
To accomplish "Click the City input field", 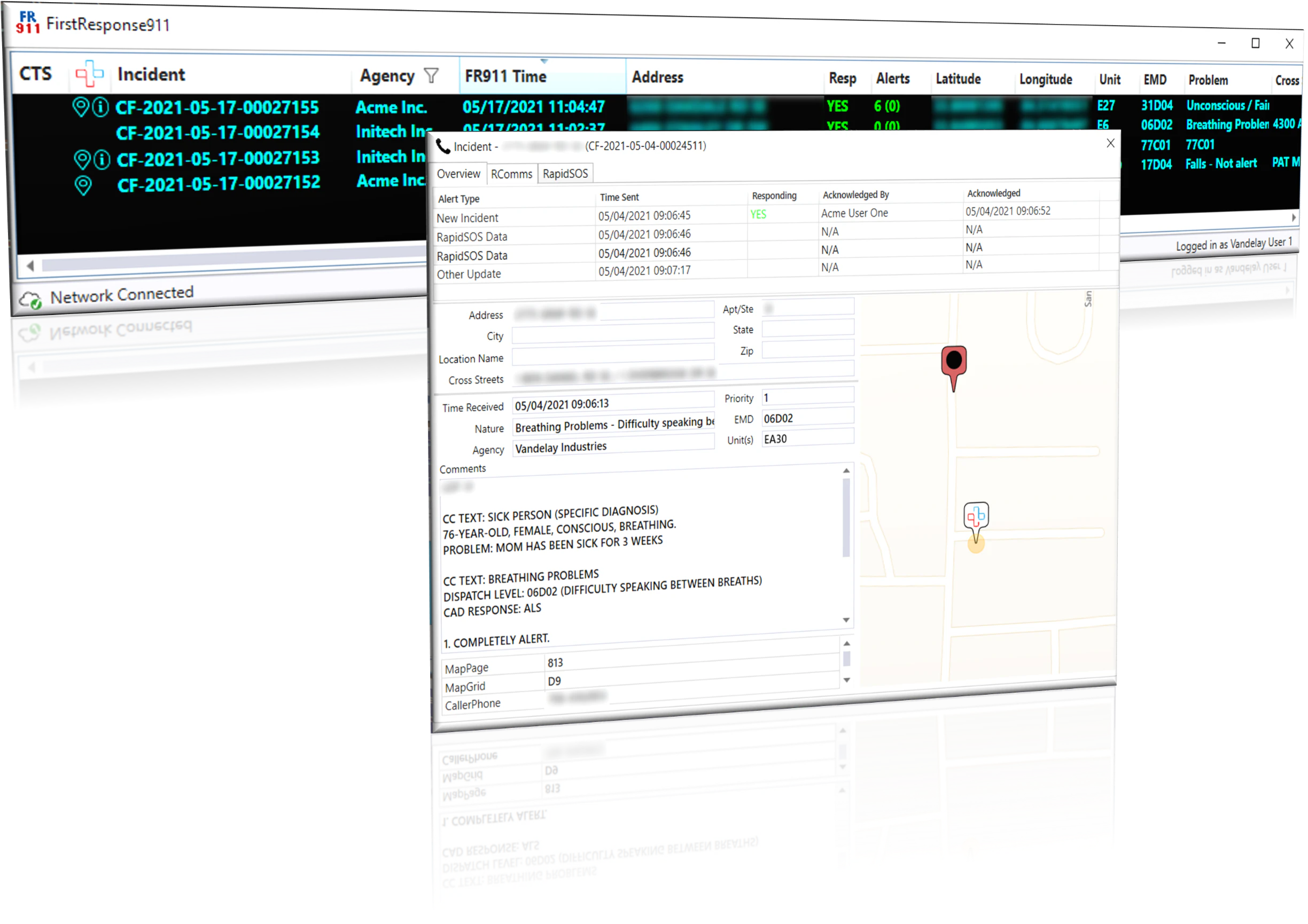I will click(612, 336).
